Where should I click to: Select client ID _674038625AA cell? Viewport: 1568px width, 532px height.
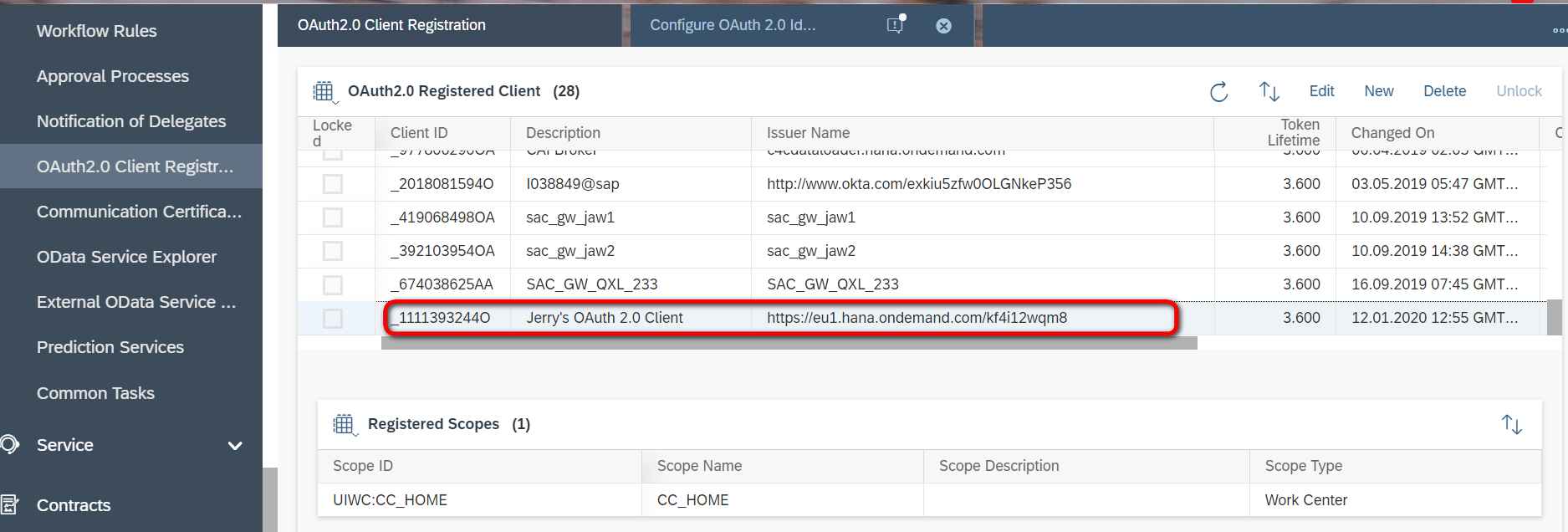(x=442, y=284)
